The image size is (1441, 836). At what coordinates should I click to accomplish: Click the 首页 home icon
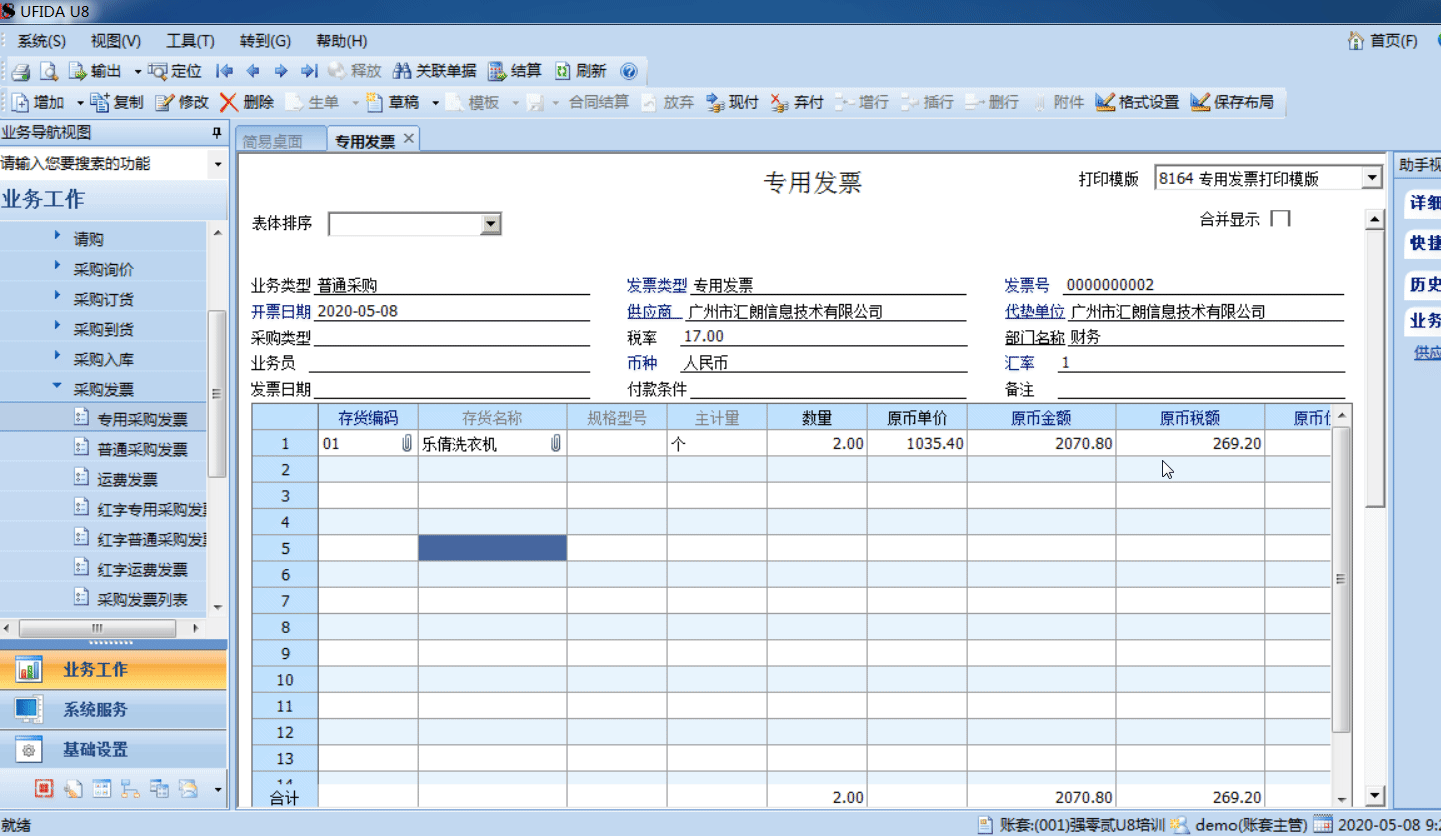[x=1356, y=41]
